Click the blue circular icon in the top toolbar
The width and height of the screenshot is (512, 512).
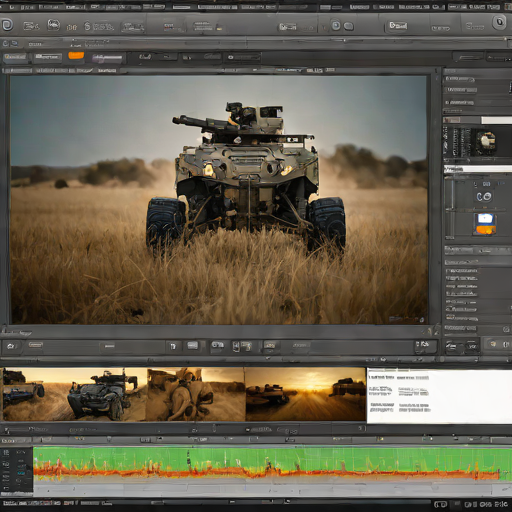click(x=336, y=25)
